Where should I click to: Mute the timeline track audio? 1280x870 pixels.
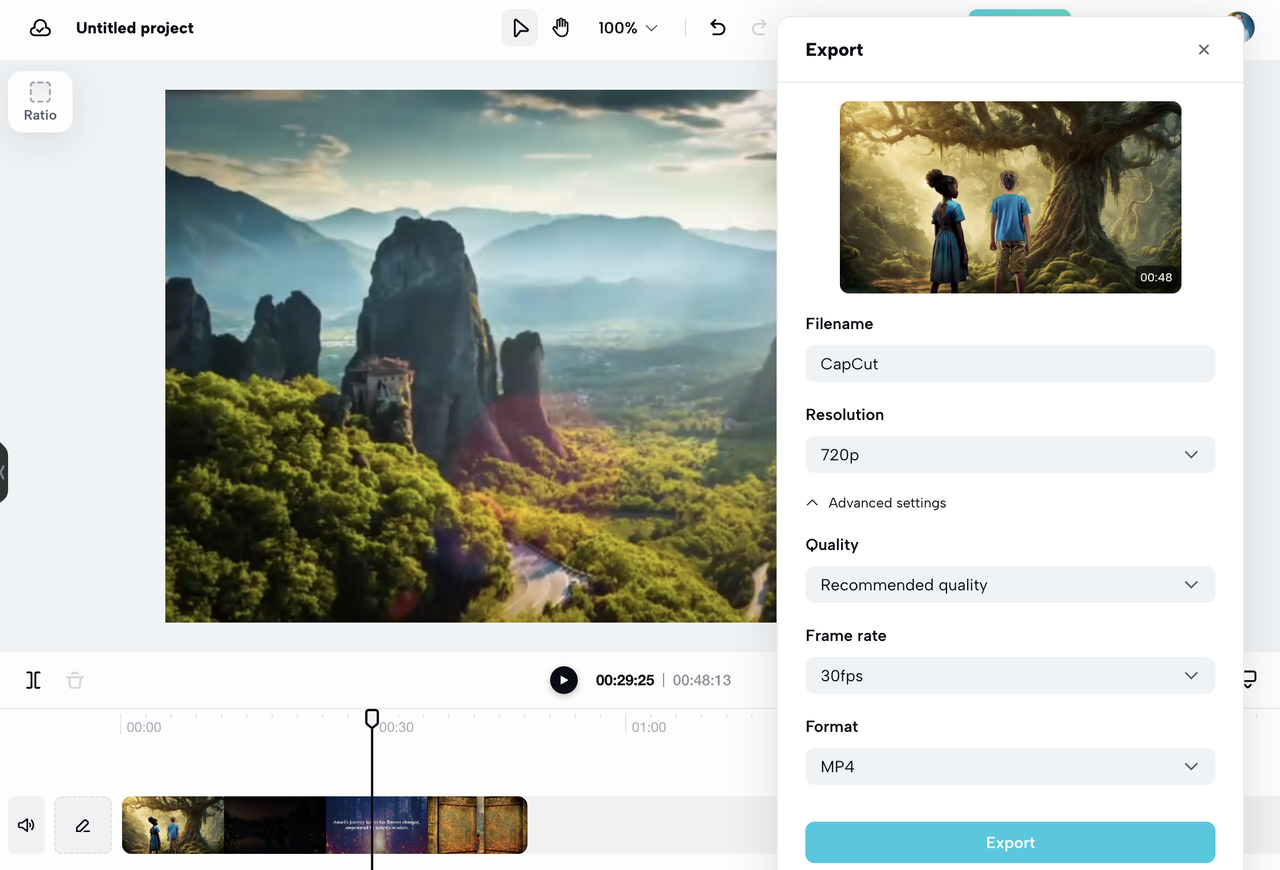[26, 825]
